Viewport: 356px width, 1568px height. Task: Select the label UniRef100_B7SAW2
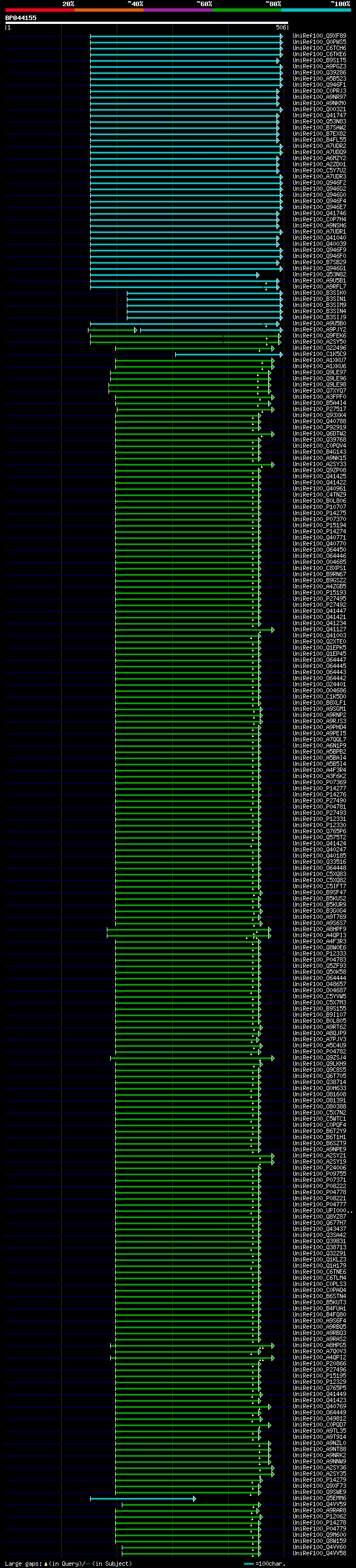(x=319, y=128)
